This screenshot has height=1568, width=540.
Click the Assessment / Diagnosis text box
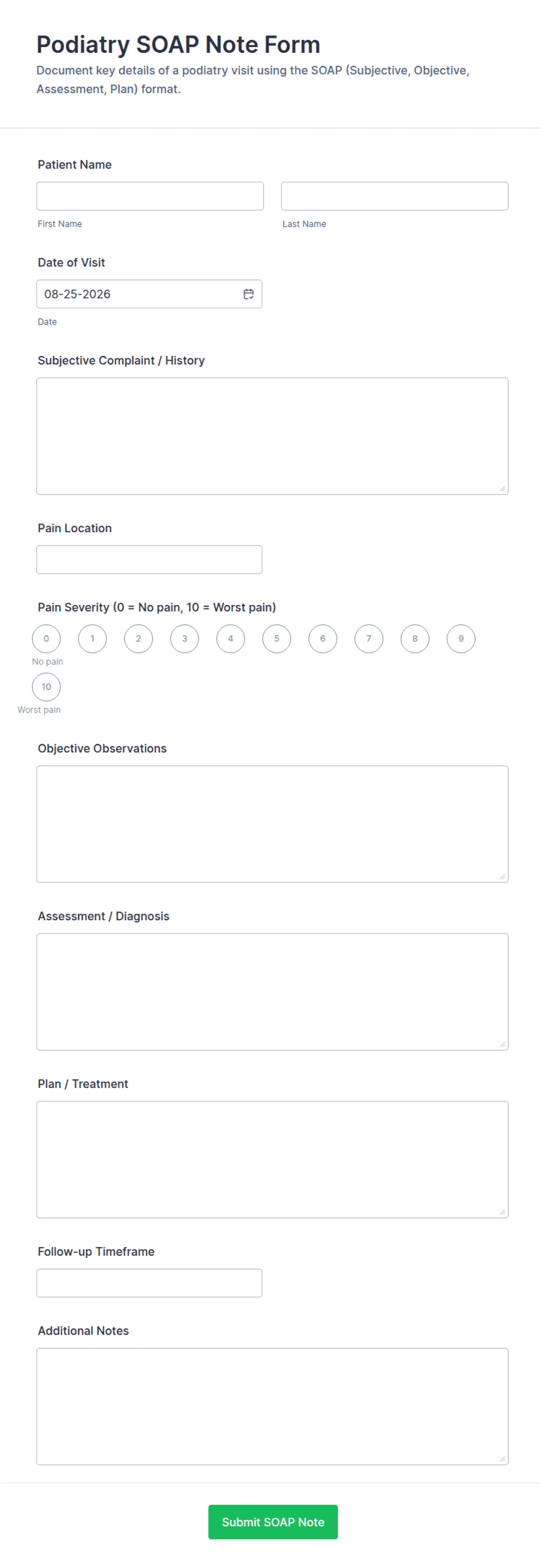pos(272,992)
